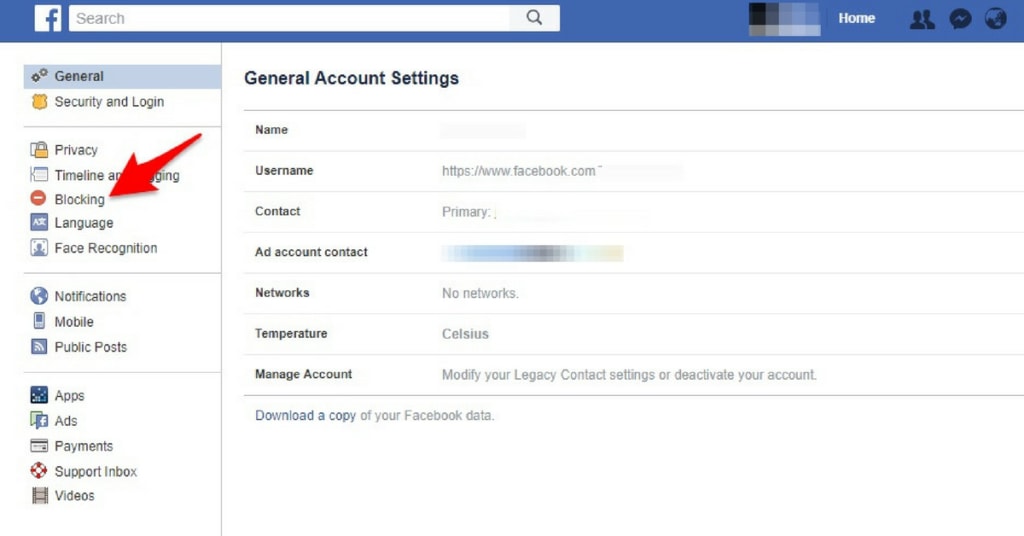Click the Networks row label
Screen dimensions: 1024x536
[282, 292]
